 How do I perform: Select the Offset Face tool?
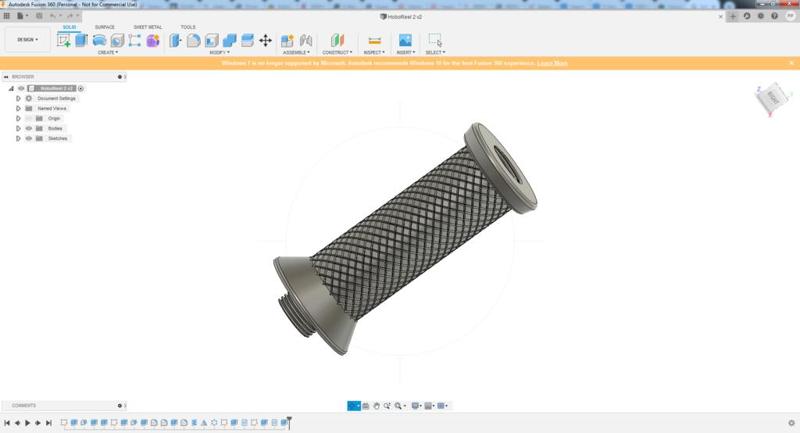(247, 40)
